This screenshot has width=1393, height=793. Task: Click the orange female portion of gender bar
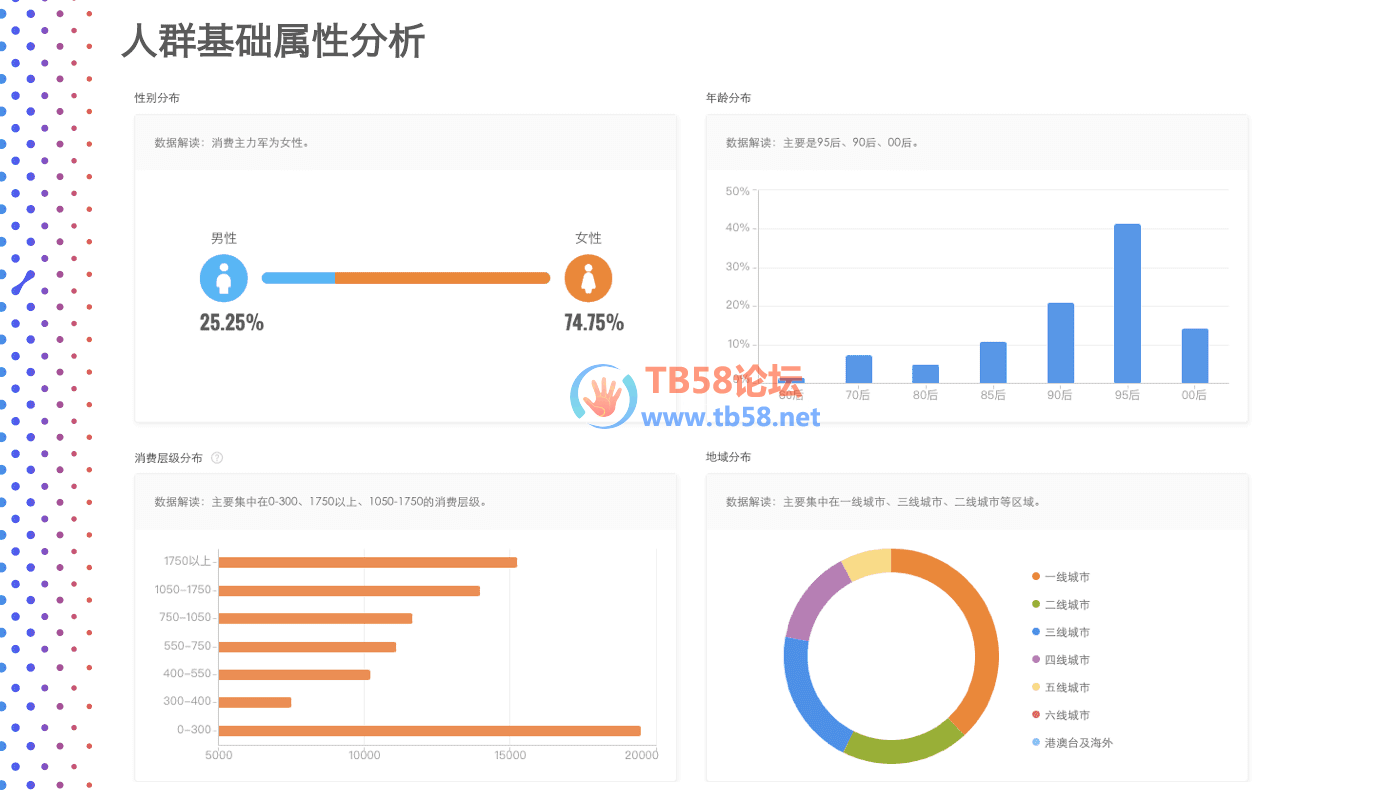[442, 278]
